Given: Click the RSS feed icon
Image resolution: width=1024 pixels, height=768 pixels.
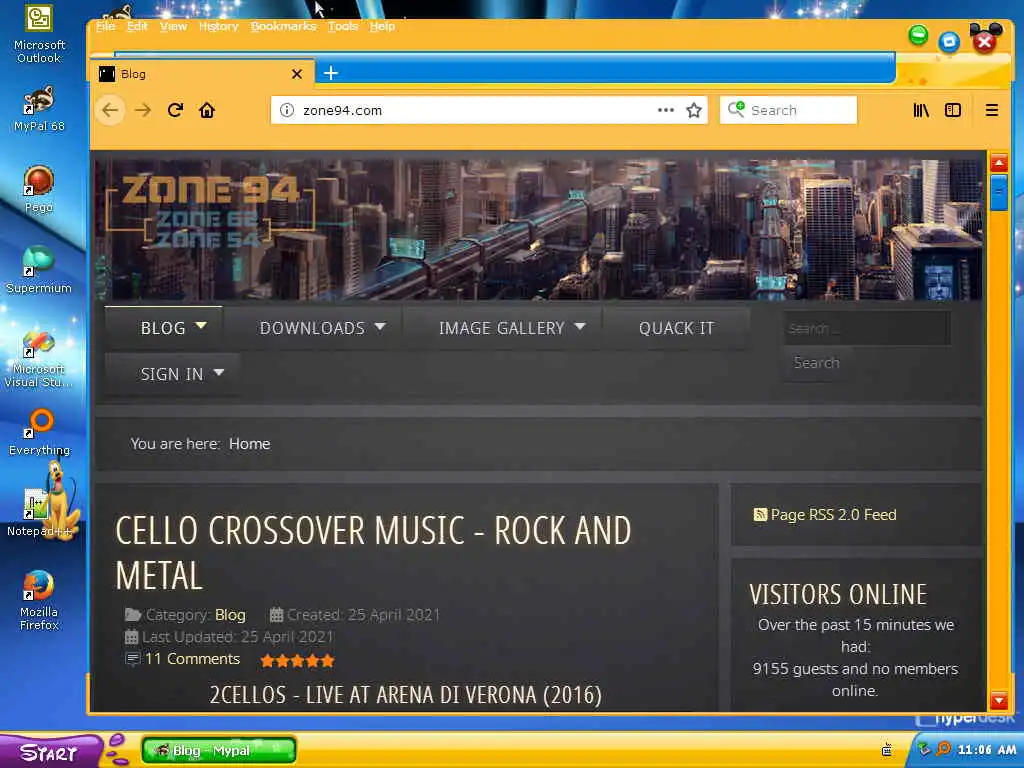Looking at the screenshot, I should (760, 515).
